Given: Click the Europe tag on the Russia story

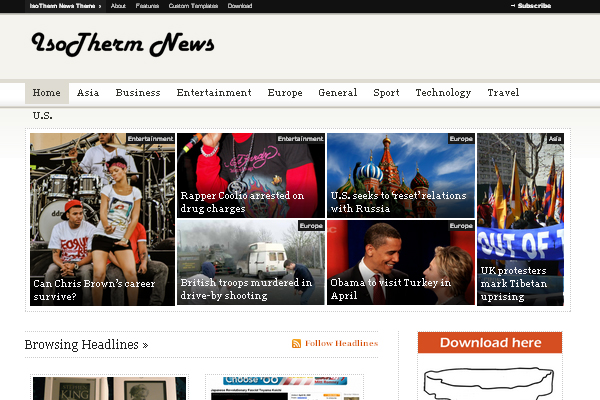Looking at the screenshot, I should (x=461, y=139).
